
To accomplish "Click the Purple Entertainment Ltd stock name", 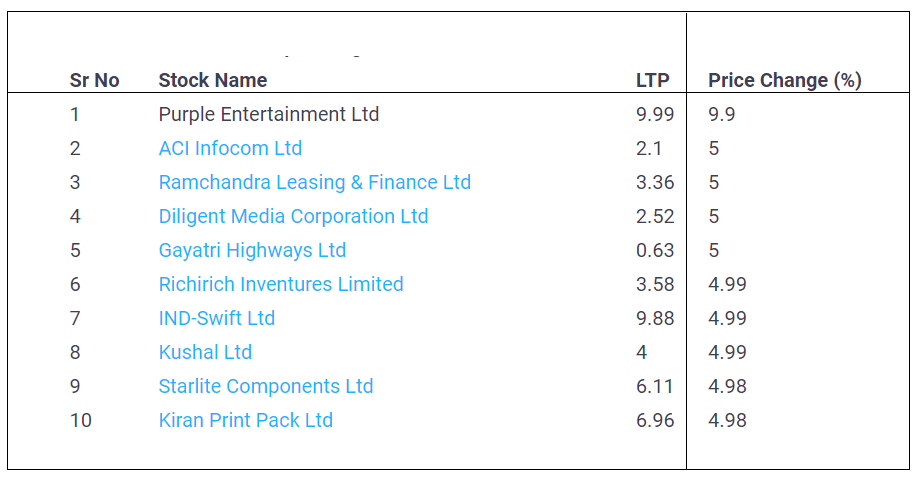I will point(268,114).
